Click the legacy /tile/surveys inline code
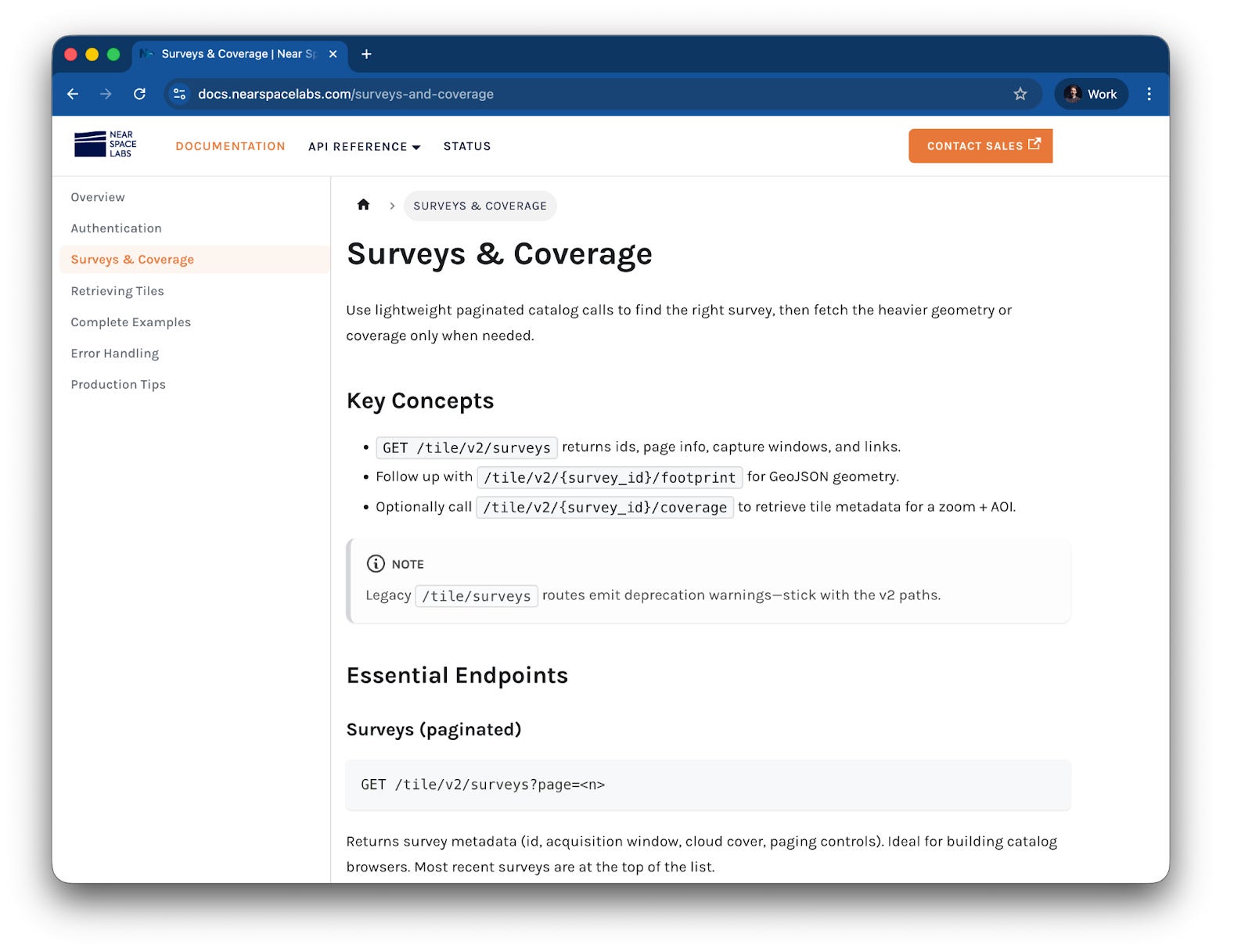Screen dimensions: 1252x952 pos(477,596)
